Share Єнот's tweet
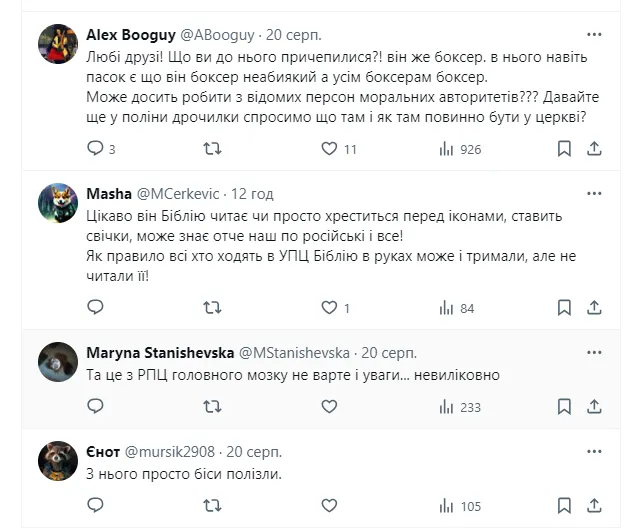 tap(593, 504)
